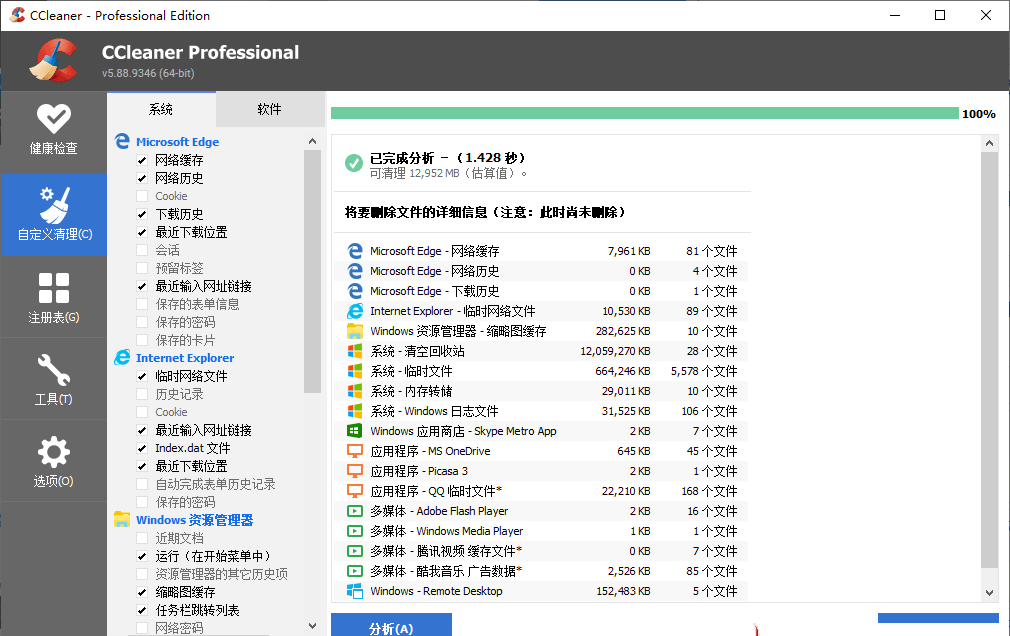Select the 自定义清理 broom icon
Image resolution: width=1010 pixels, height=636 pixels.
point(53,214)
